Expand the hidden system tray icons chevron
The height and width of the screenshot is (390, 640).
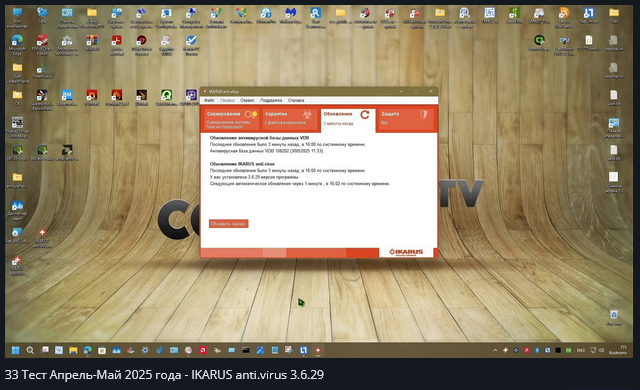495,350
